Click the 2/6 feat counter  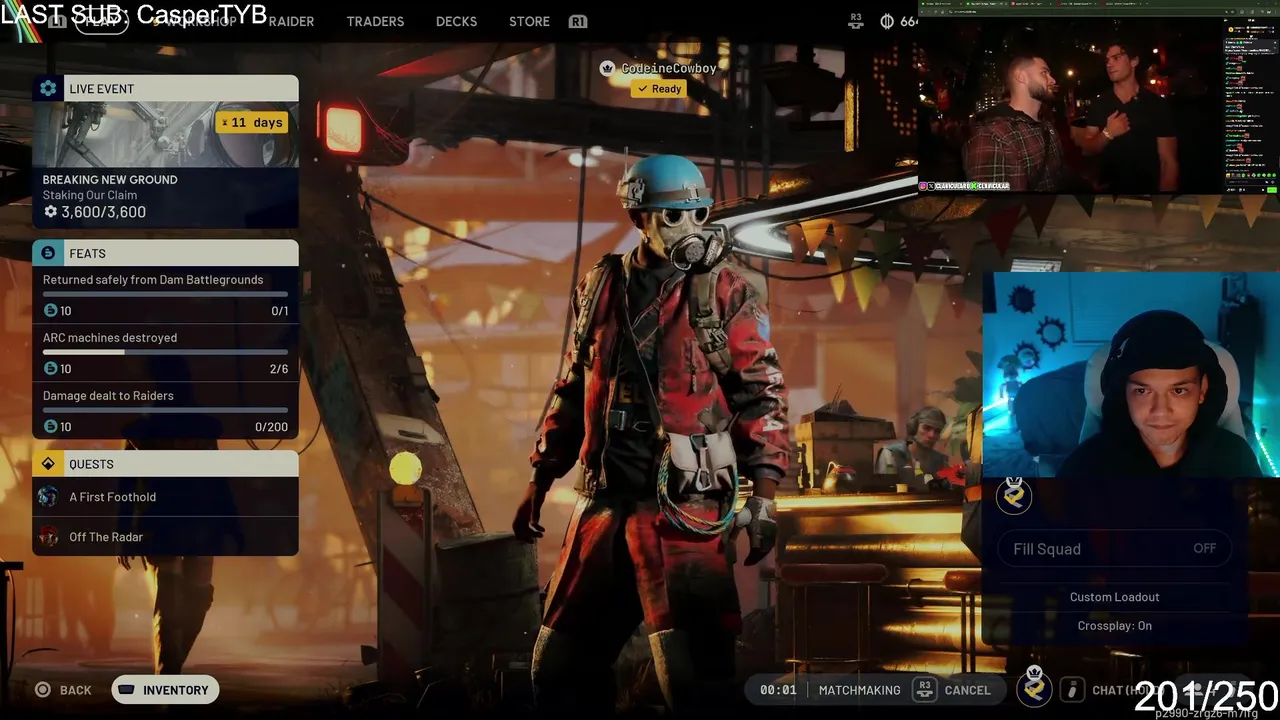(279, 369)
